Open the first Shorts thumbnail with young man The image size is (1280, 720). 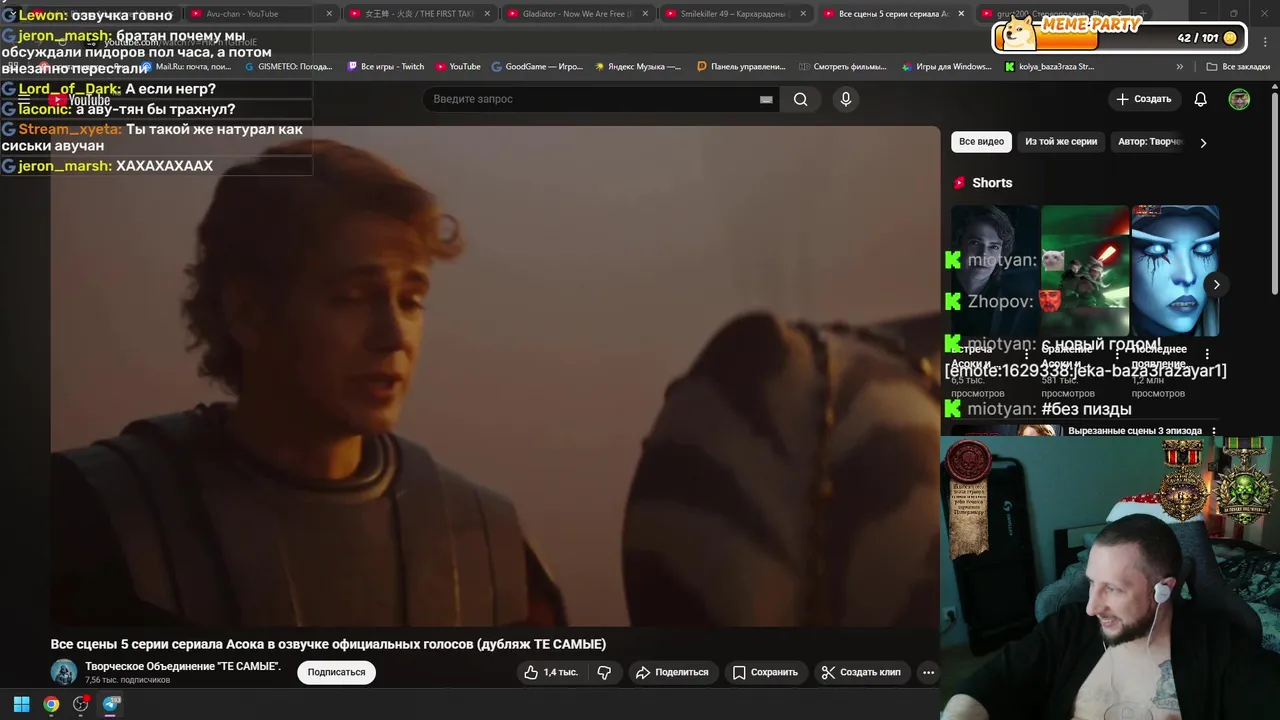click(995, 270)
